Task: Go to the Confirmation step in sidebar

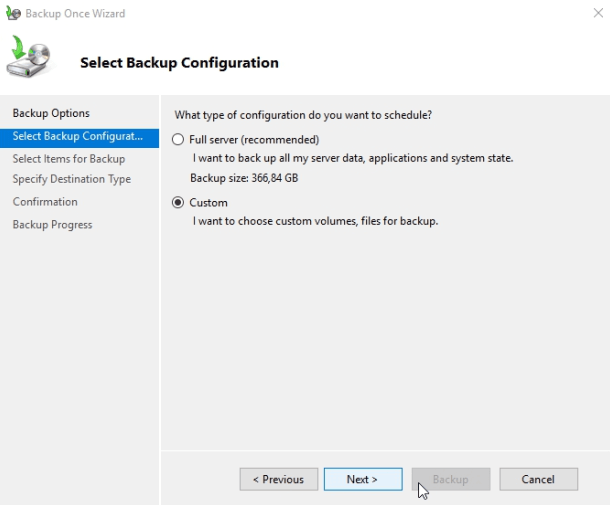Action: click(x=45, y=202)
